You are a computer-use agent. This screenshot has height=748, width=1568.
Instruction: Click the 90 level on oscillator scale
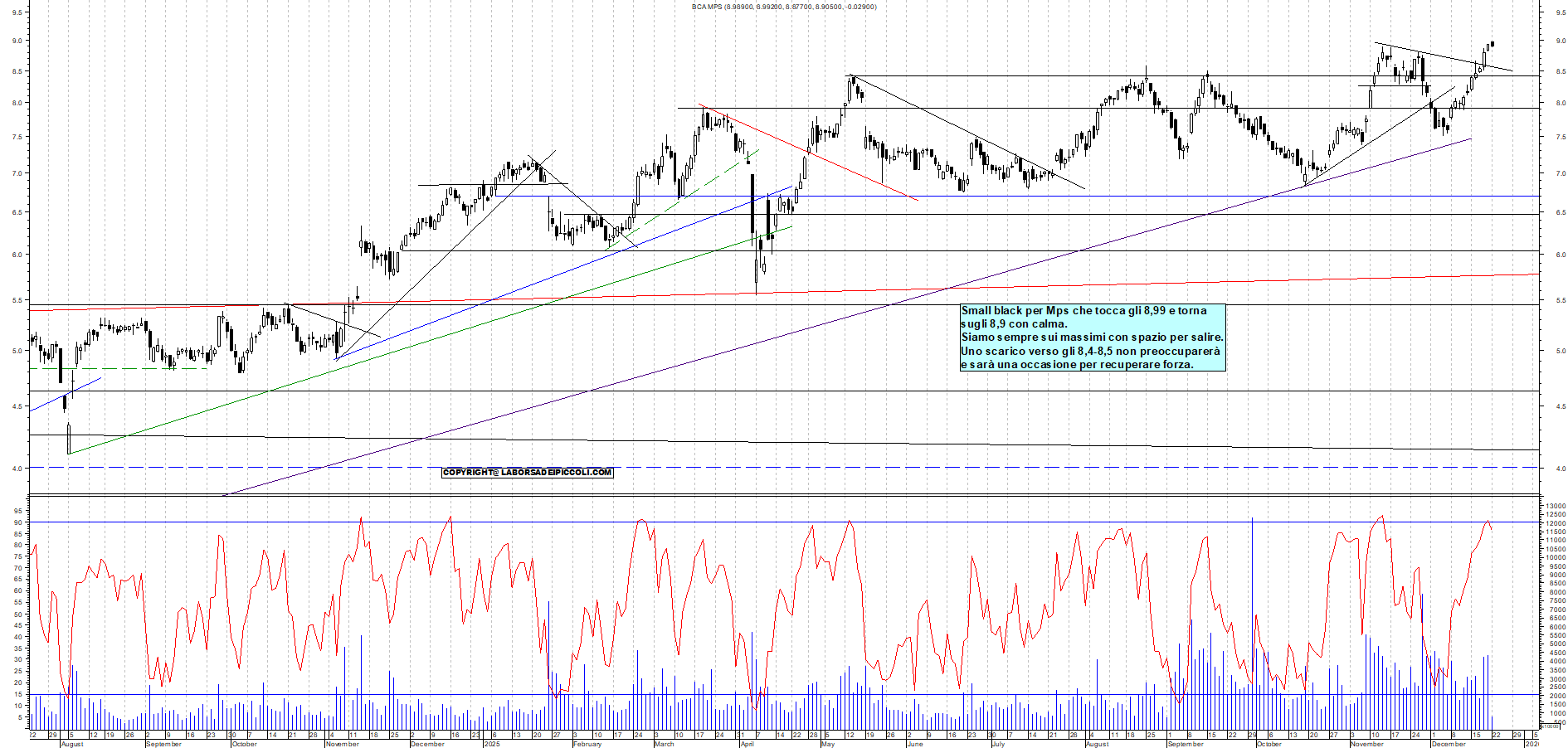pyautogui.click(x=17, y=522)
